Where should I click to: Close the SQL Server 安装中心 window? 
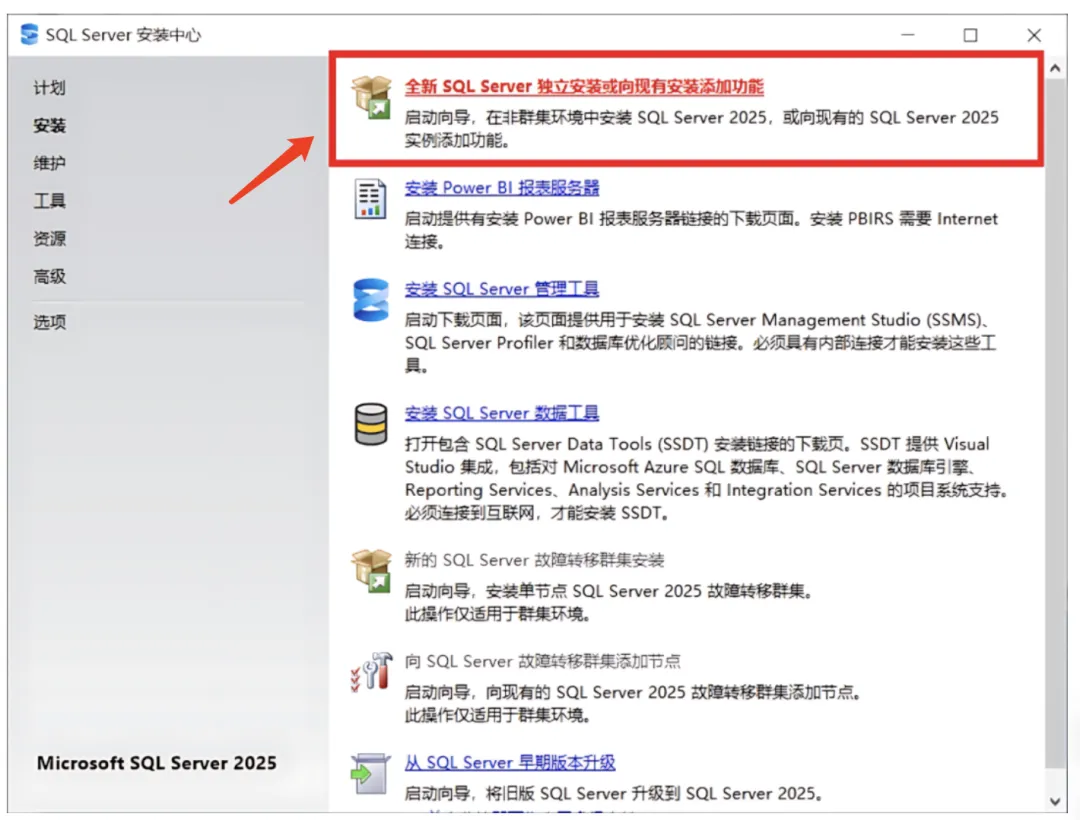(x=1034, y=35)
